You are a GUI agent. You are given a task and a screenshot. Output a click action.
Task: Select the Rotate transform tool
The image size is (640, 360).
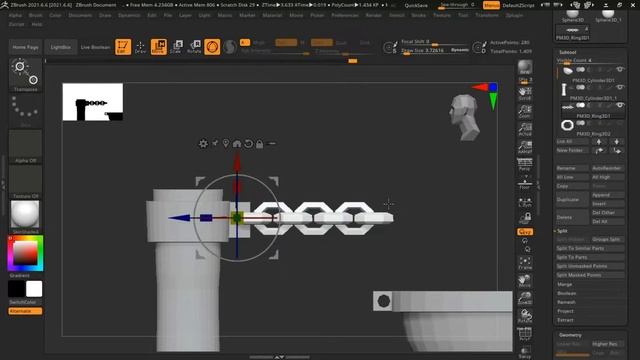[194, 47]
